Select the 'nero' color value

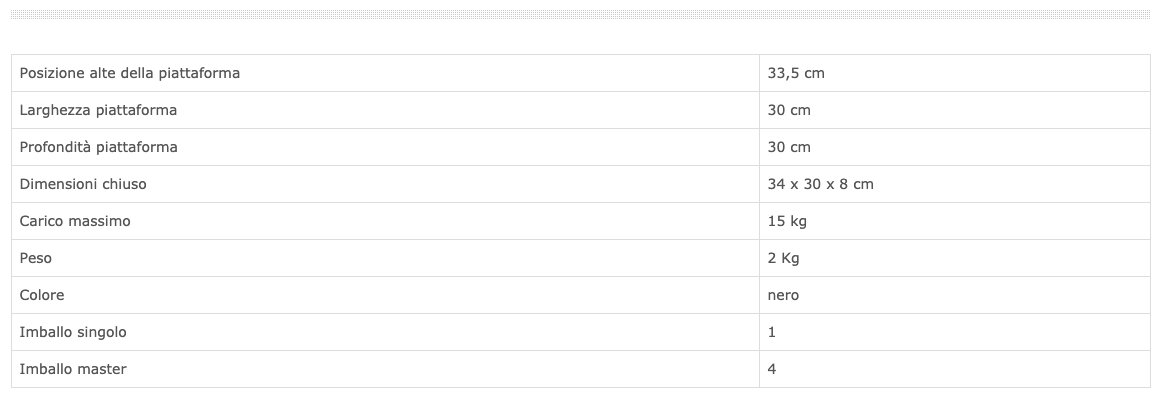tap(783, 295)
